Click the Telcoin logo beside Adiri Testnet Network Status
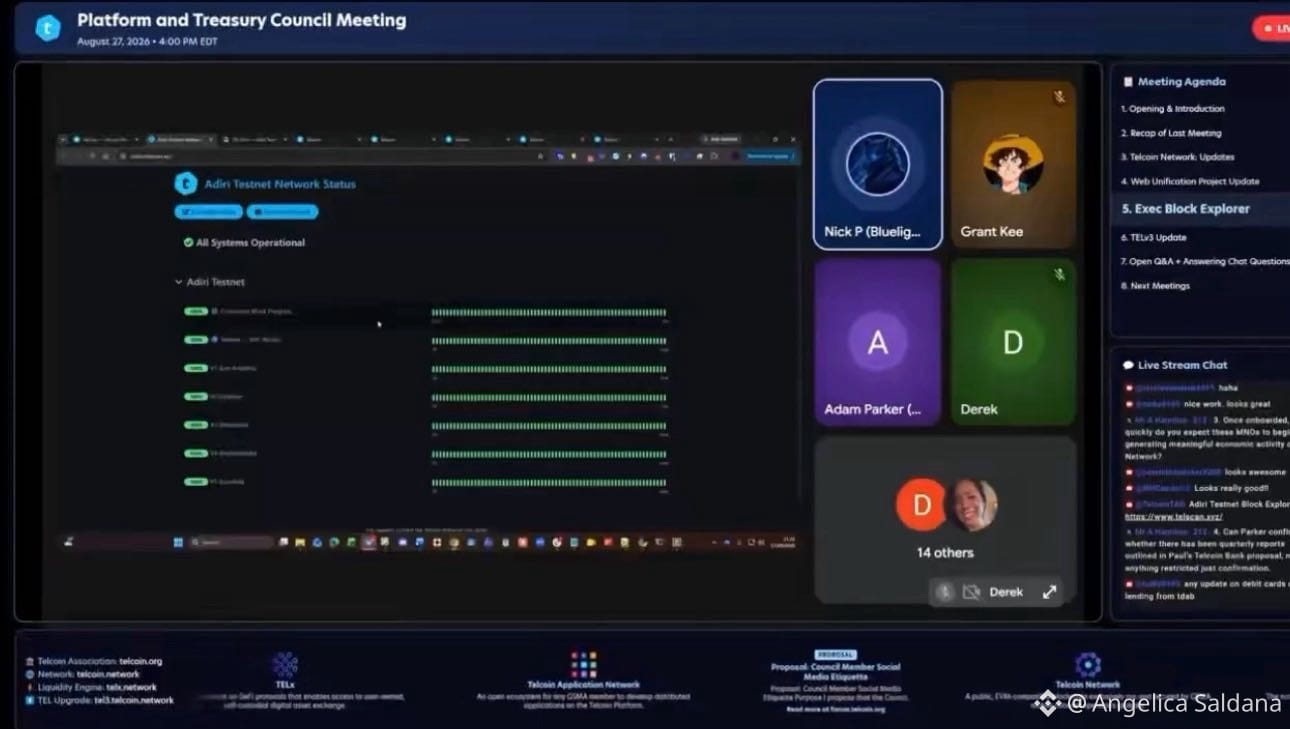The image size is (1290, 729). [x=186, y=184]
